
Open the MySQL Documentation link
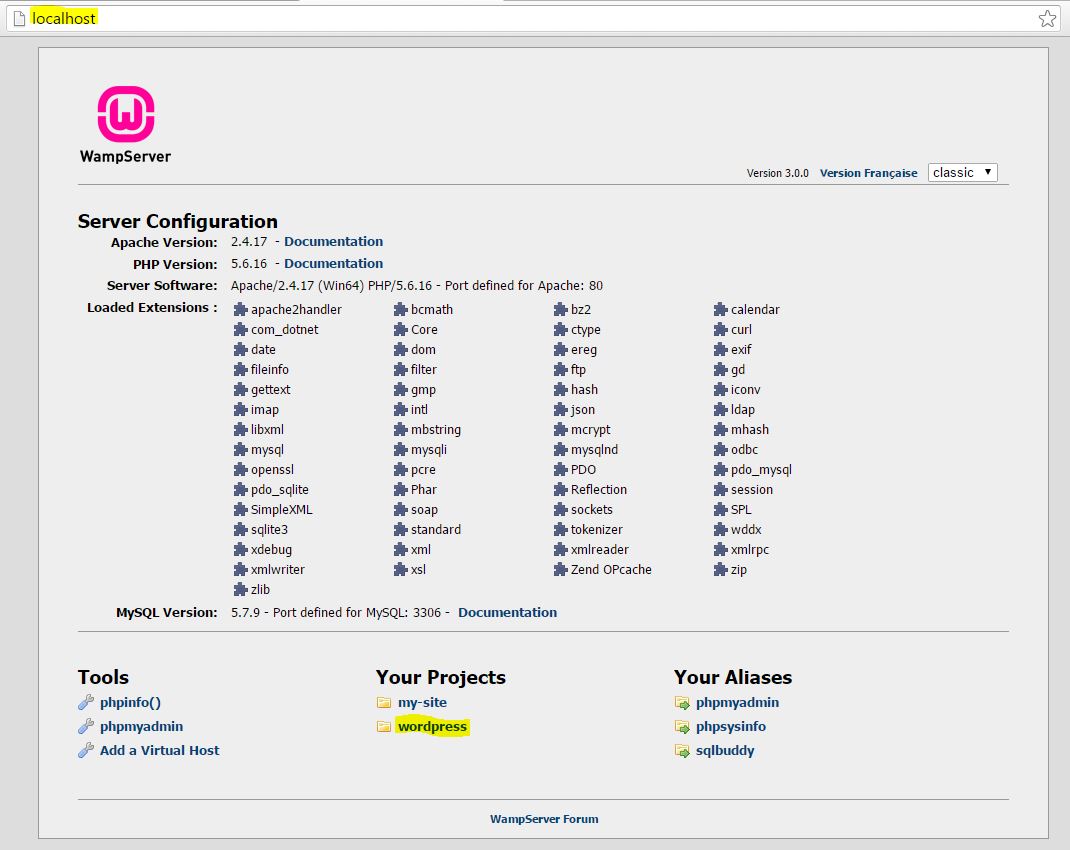click(507, 612)
